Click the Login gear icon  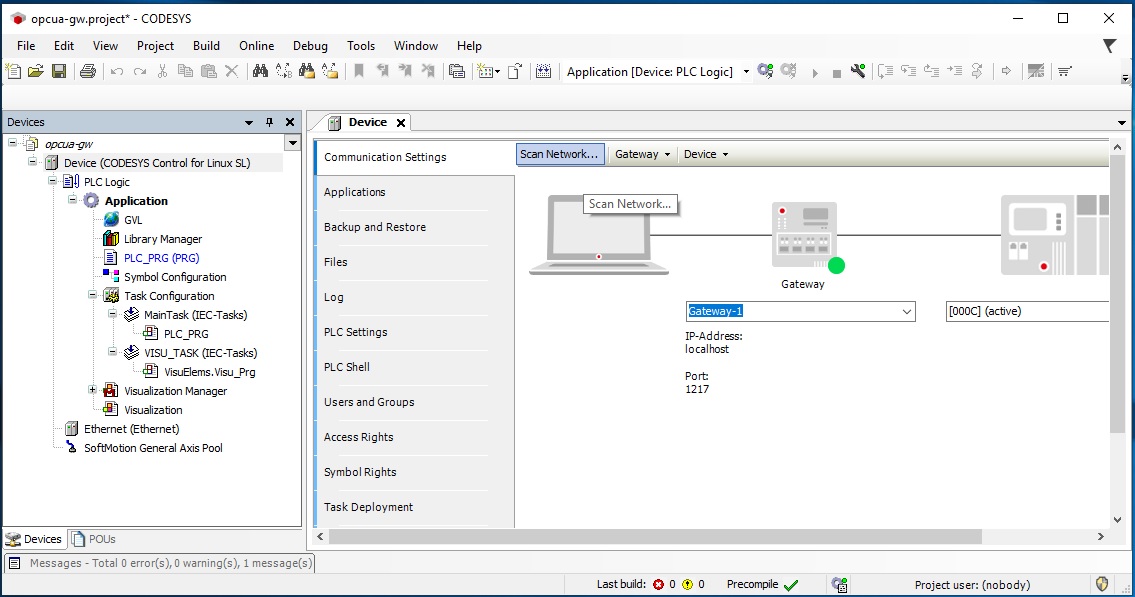point(765,71)
